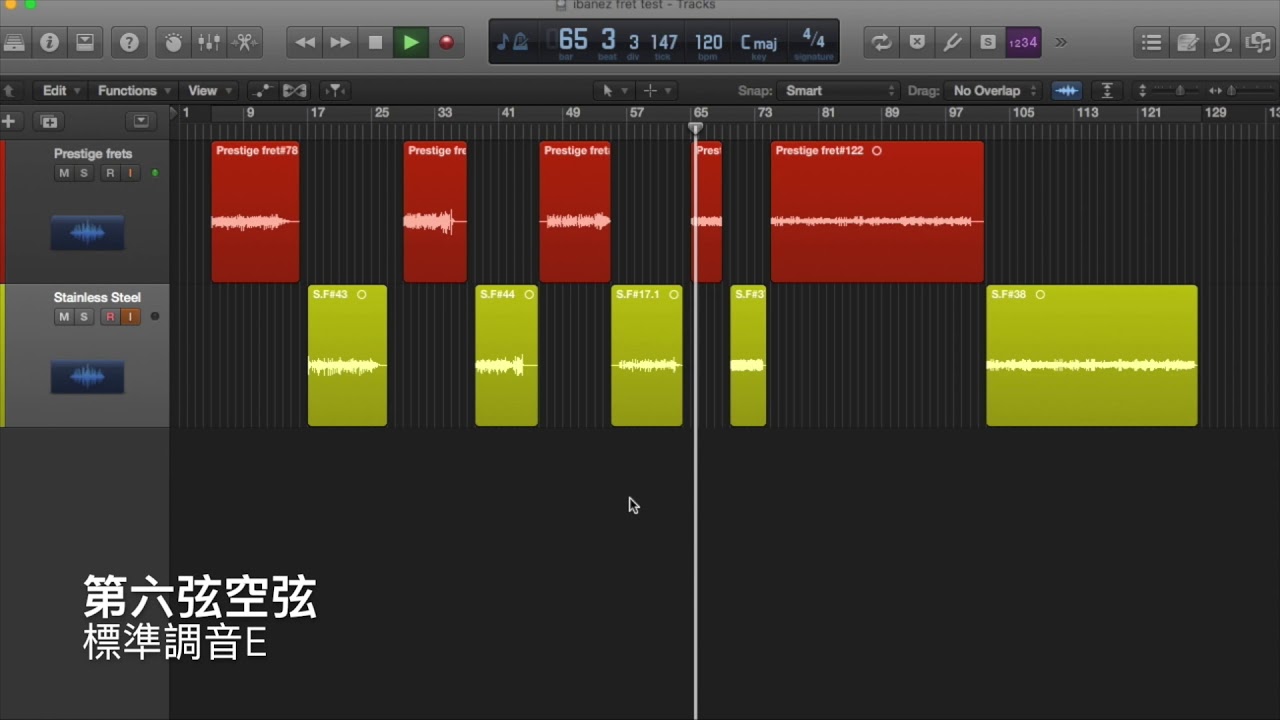
Task: Open the Edit menu
Action: point(61,90)
